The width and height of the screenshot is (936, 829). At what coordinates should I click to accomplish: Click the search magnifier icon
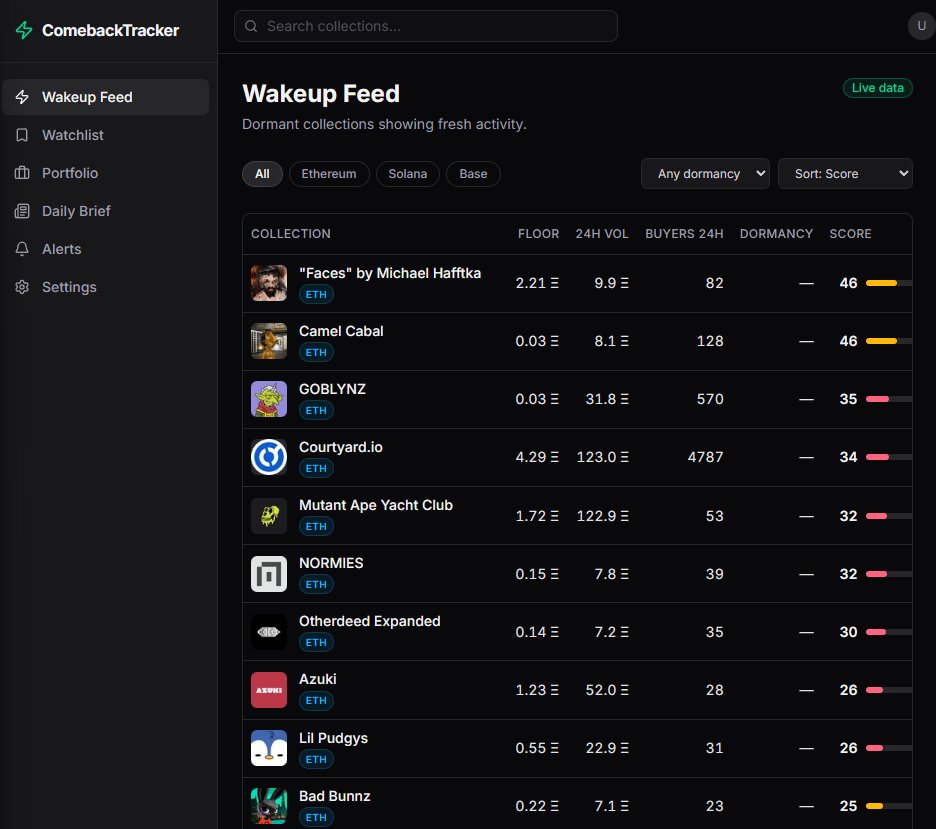point(251,26)
